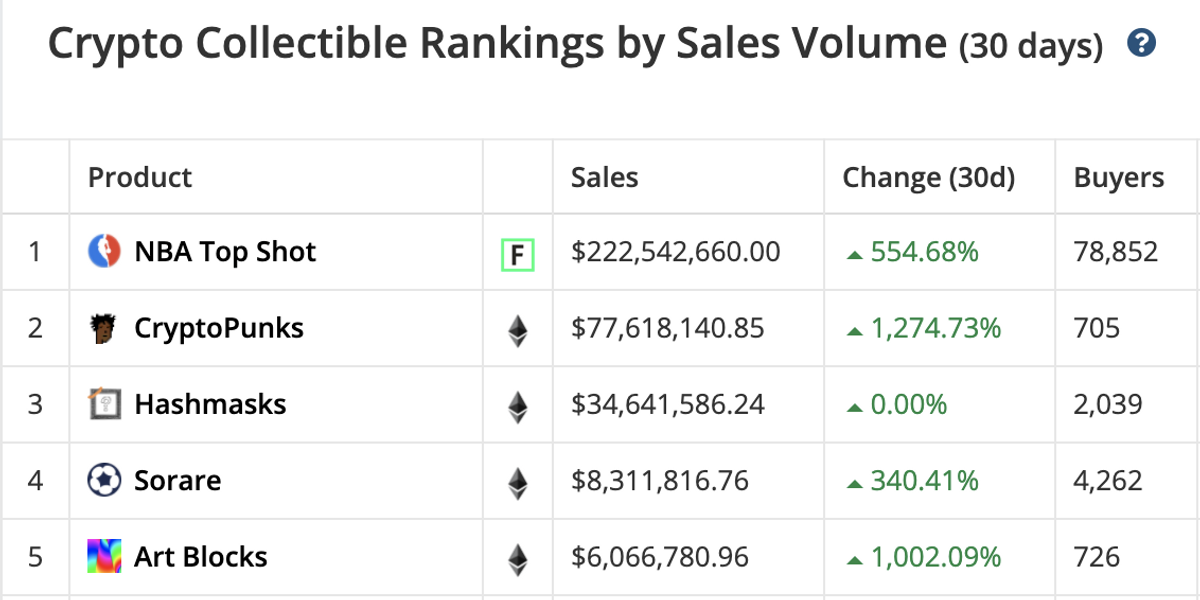The height and width of the screenshot is (600, 1200).
Task: Click the Sorare soccer ball icon
Action: 105,480
